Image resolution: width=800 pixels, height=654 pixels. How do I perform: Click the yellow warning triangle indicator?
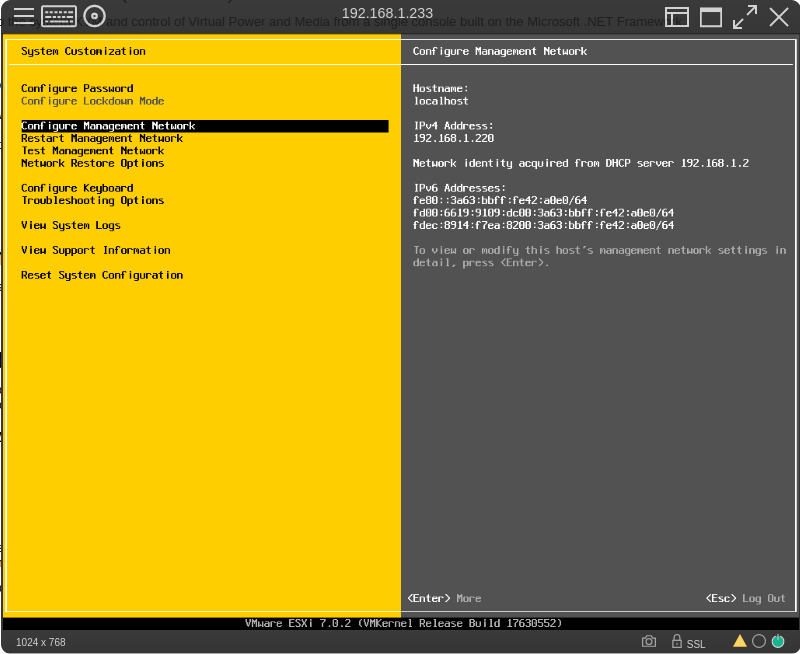[x=740, y=641]
